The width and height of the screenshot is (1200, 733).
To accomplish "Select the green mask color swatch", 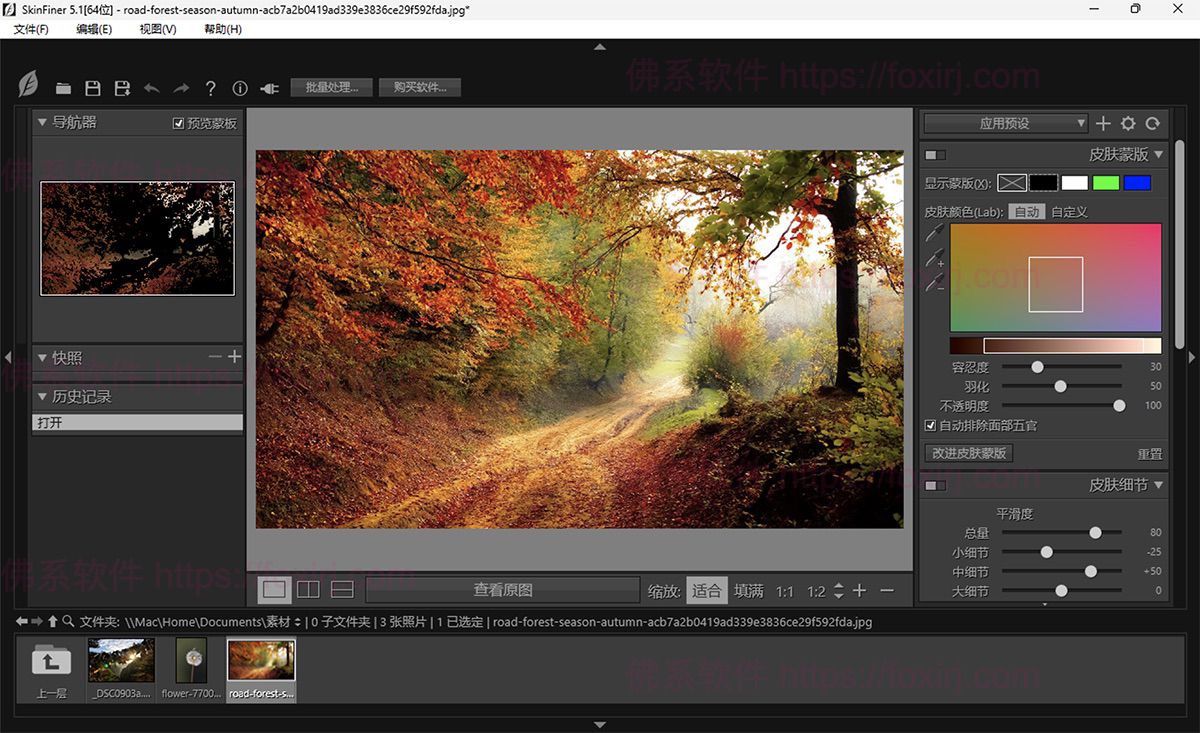I will pyautogui.click(x=1105, y=183).
